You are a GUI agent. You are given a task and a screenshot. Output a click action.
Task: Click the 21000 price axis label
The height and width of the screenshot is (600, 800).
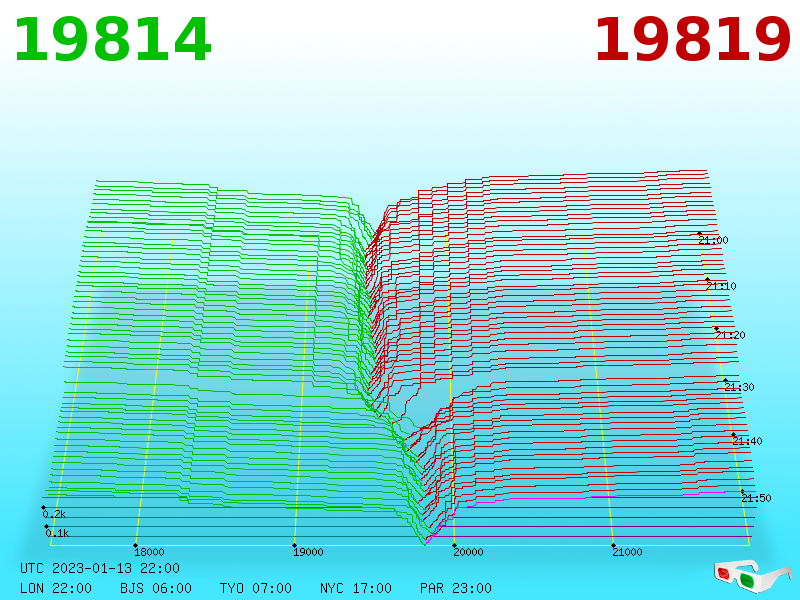pyautogui.click(x=627, y=552)
